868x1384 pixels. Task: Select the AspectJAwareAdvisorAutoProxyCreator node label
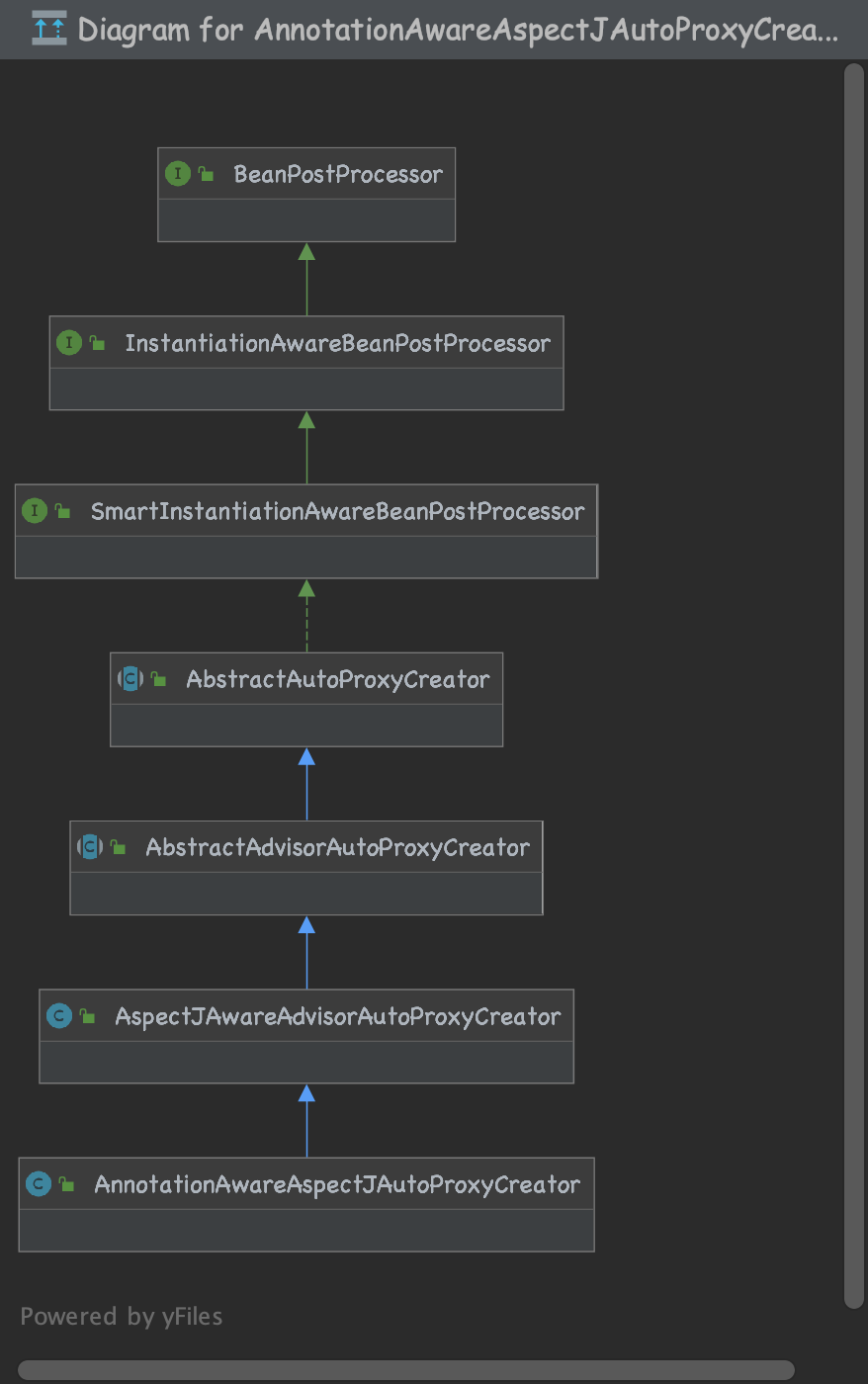tap(337, 1016)
